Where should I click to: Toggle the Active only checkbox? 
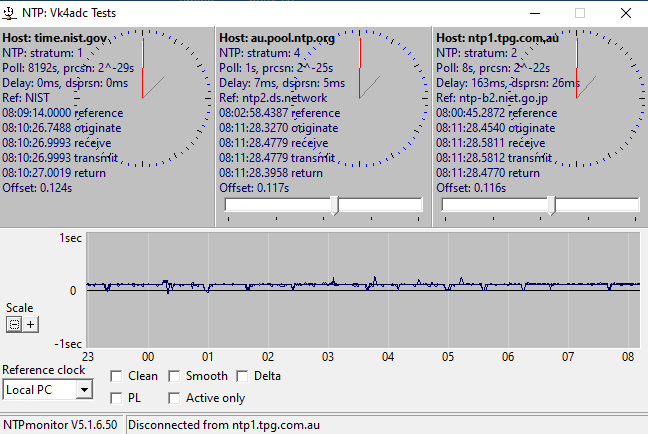coord(176,398)
